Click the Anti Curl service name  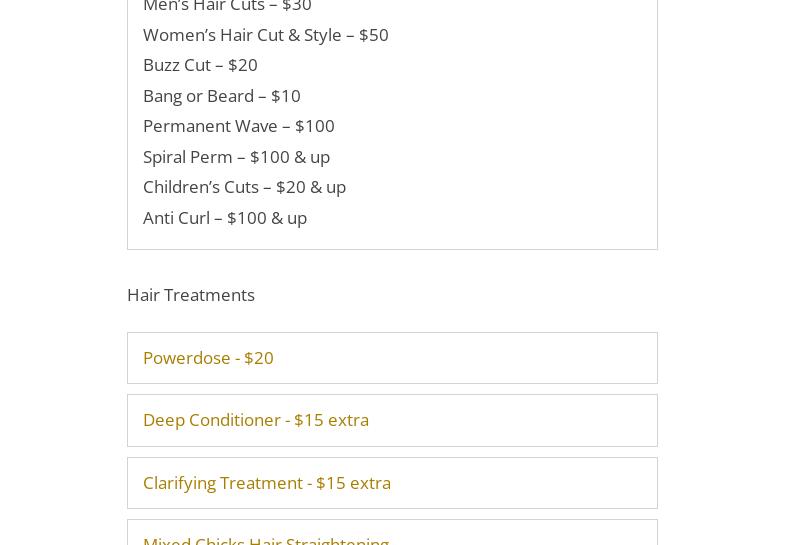coord(176,218)
